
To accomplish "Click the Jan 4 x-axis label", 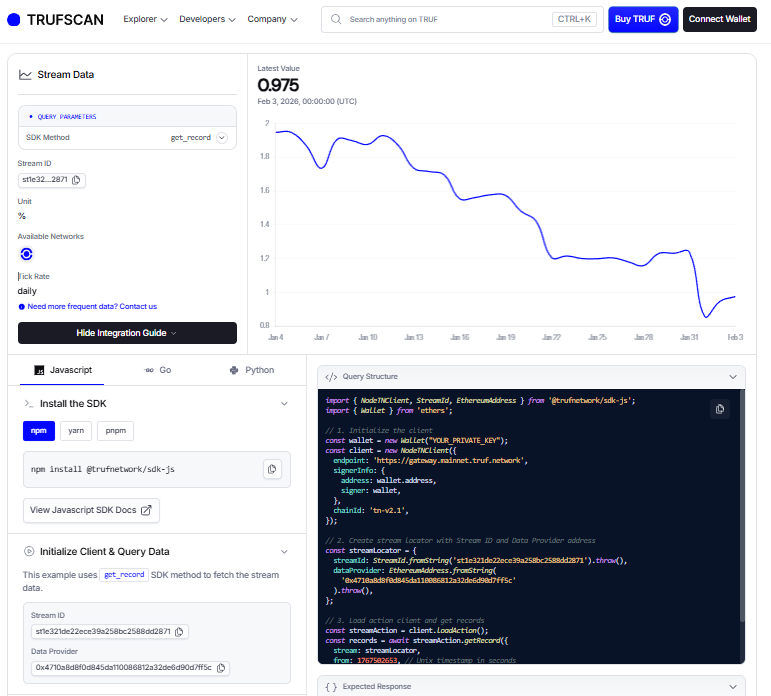I will click(275, 337).
